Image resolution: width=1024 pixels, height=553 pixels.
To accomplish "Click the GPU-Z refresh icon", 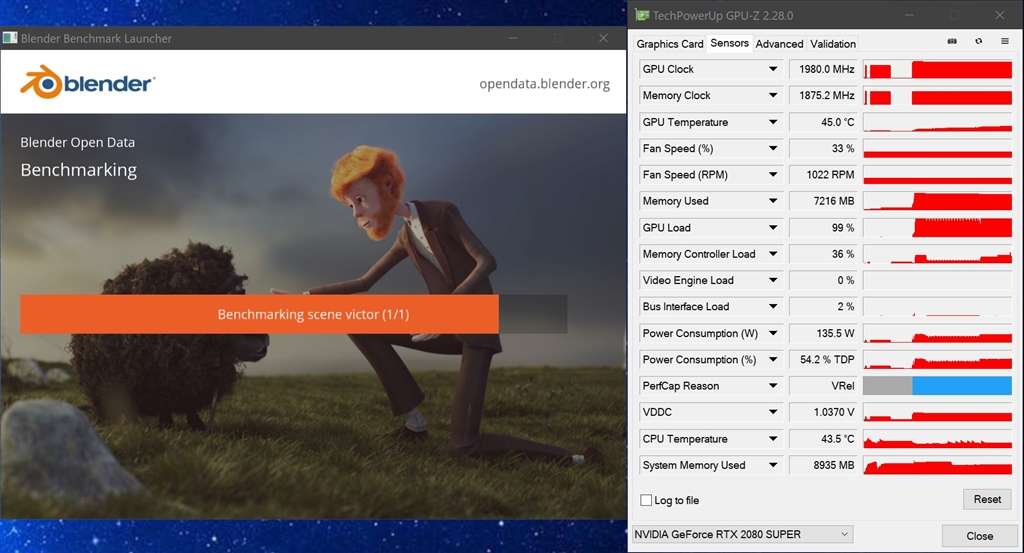I will coord(978,41).
